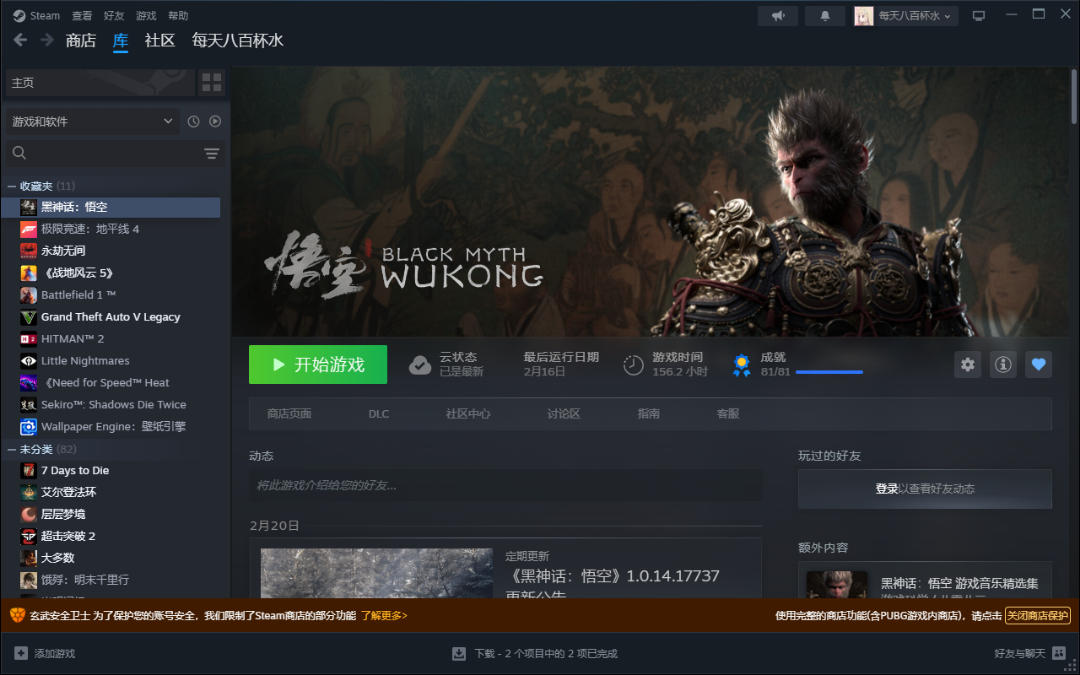Viewport: 1080px width, 675px height.
Task: Select 《战地风云 5》
Action: pyautogui.click(x=111, y=273)
